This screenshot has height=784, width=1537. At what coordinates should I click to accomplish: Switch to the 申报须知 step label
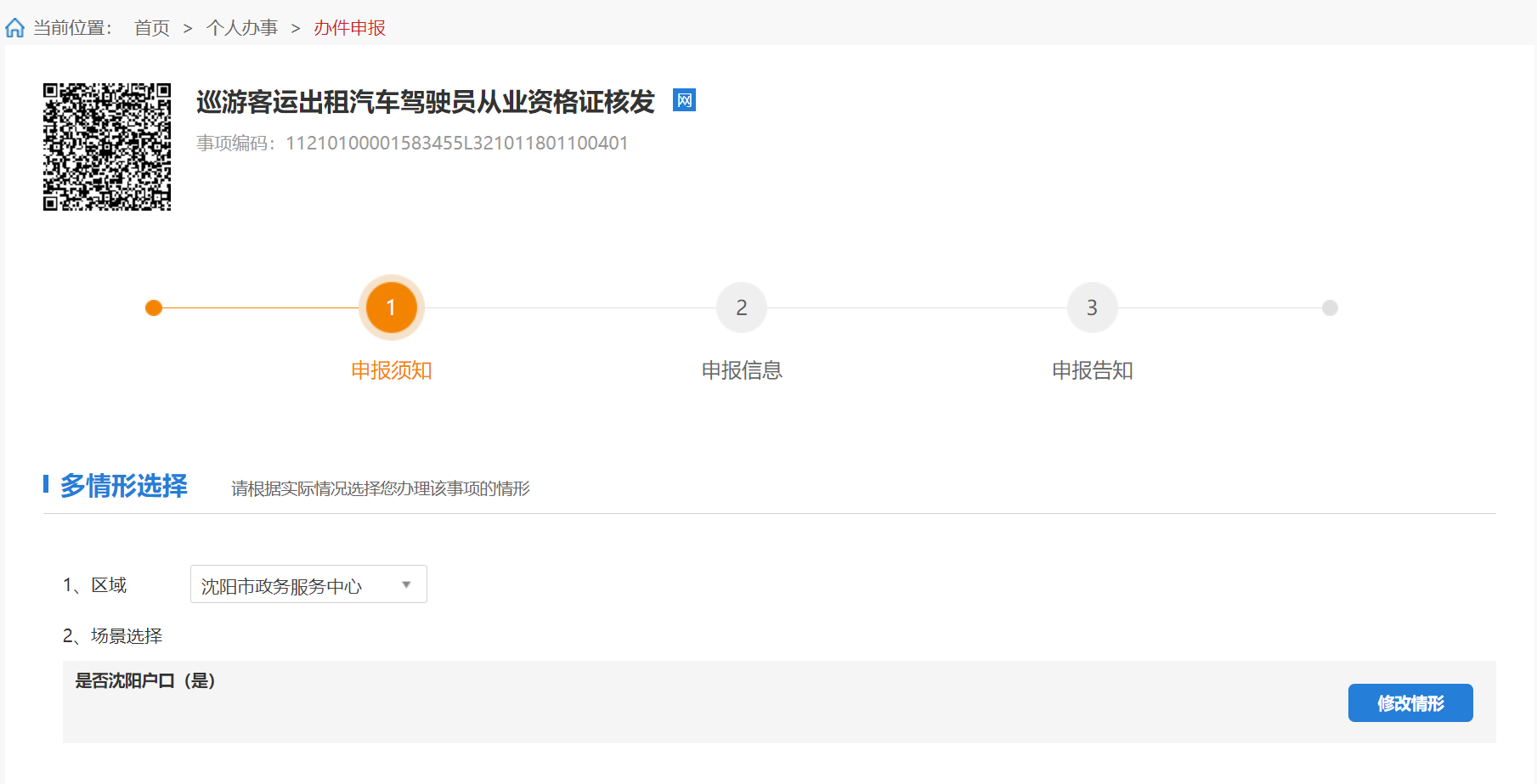click(391, 370)
